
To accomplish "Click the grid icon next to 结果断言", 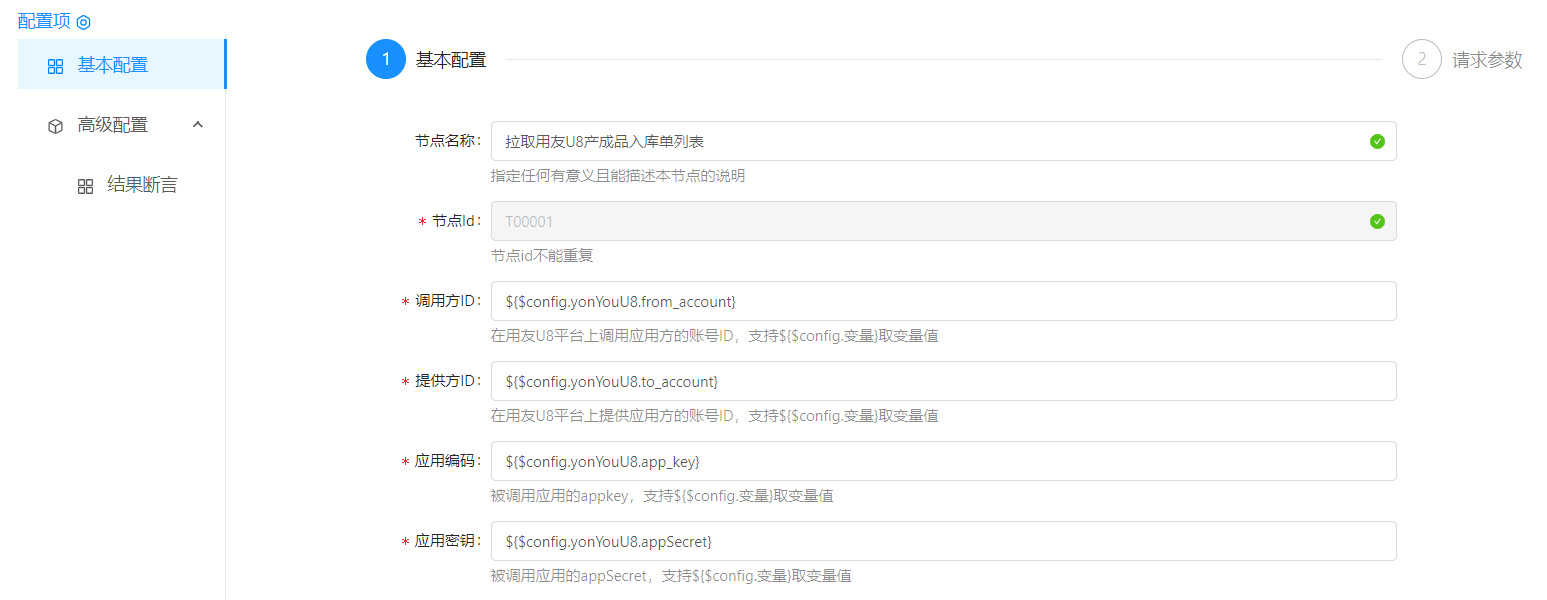I will [86, 186].
